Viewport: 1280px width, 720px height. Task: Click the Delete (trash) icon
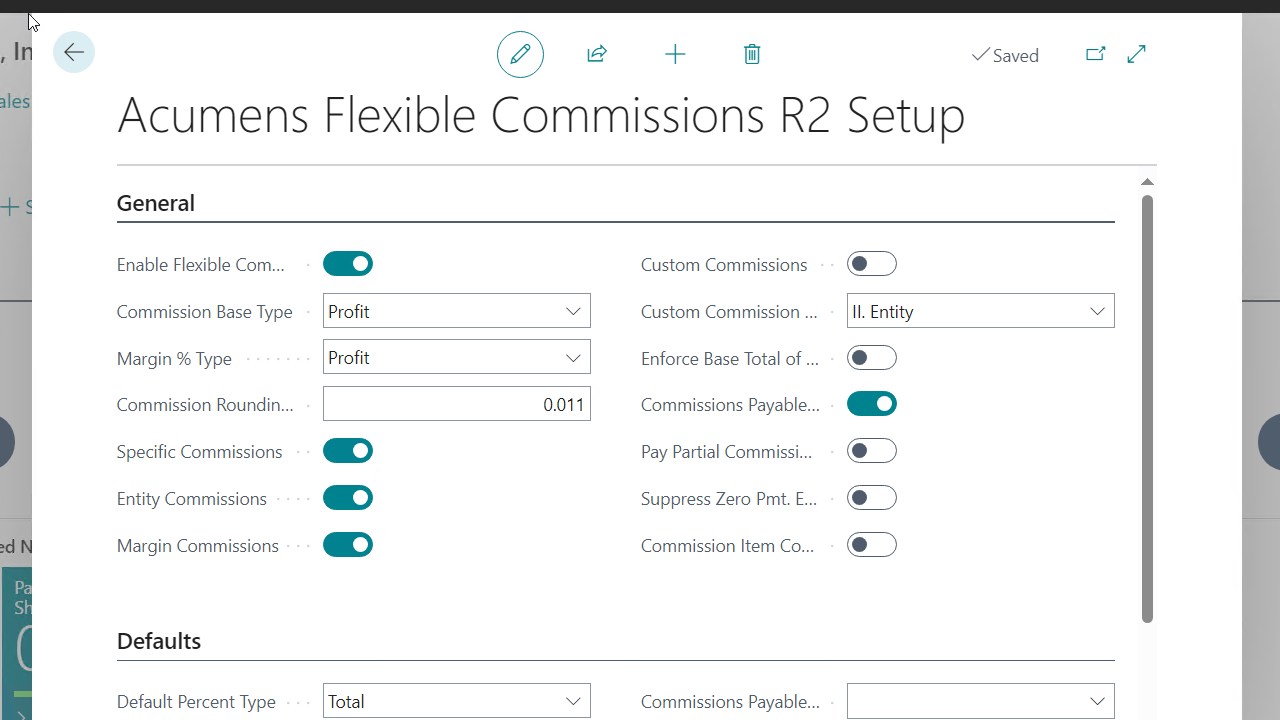[x=752, y=54]
